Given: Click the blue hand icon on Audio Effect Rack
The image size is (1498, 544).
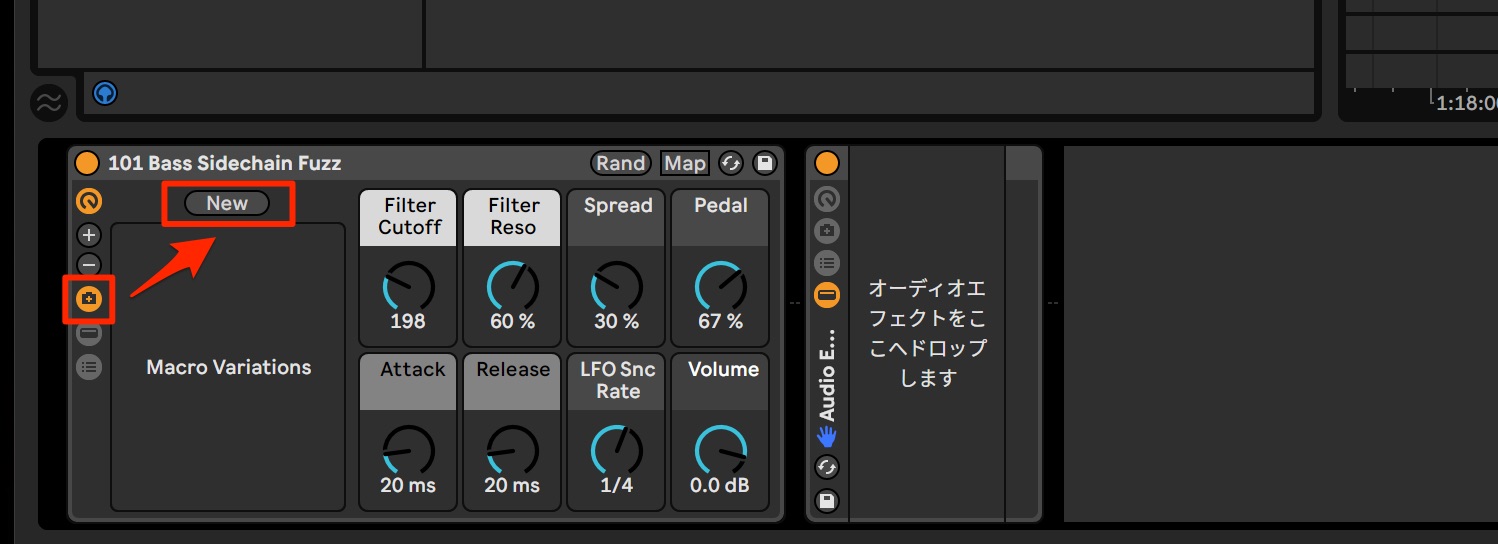Looking at the screenshot, I should point(827,436).
